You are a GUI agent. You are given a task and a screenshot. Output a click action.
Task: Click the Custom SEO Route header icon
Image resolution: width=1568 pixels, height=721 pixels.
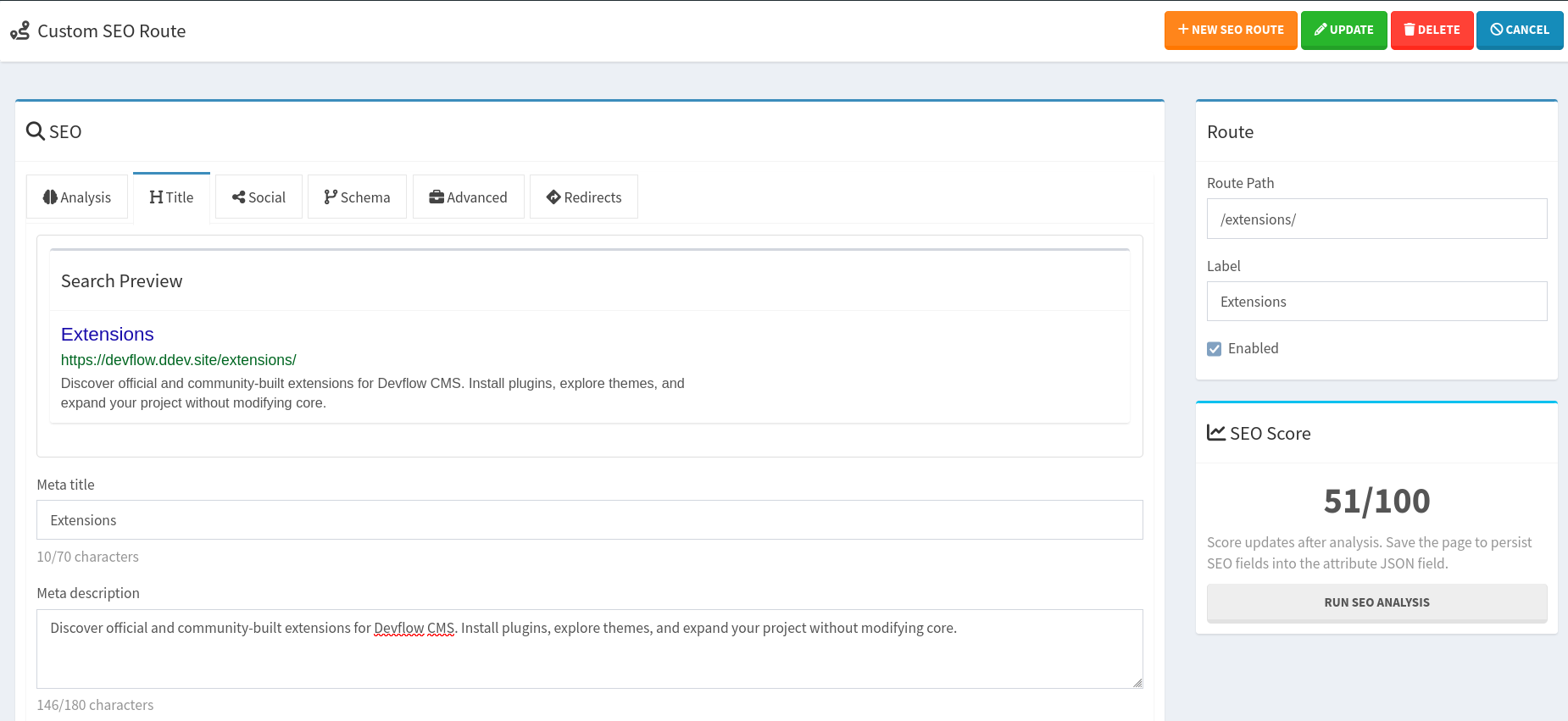point(19,31)
